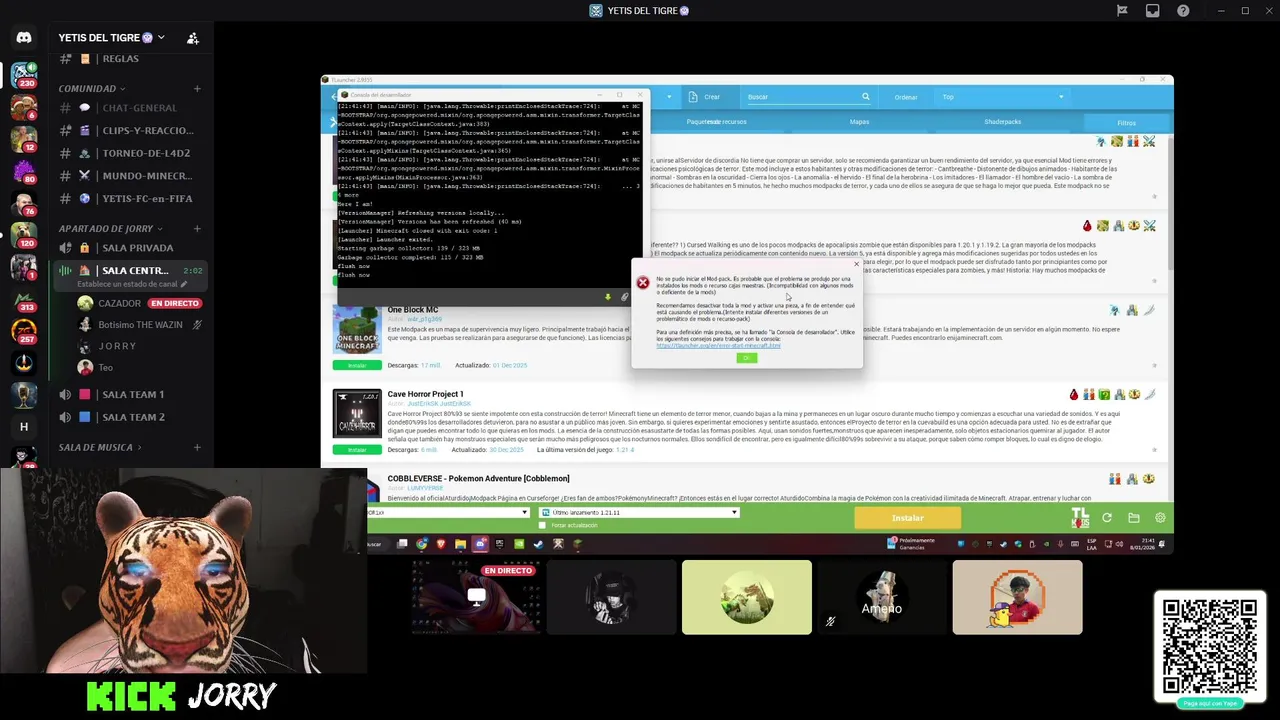Open Chrome from the Windows taskbar
This screenshot has width=1280, height=720.
[x=421, y=544]
